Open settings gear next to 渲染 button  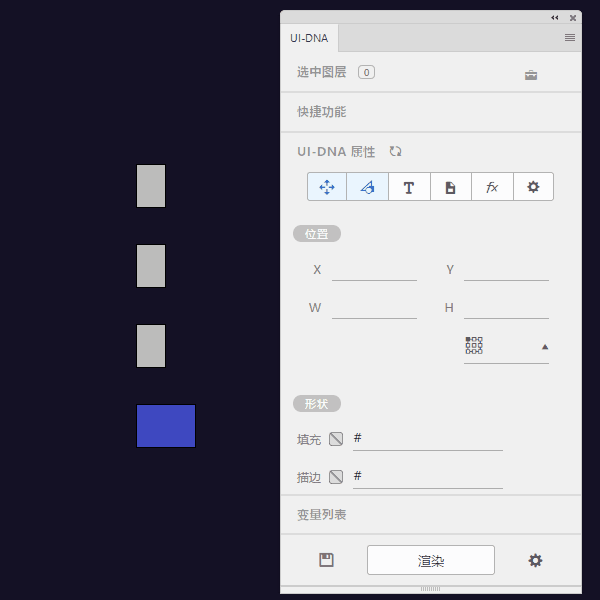(535, 560)
